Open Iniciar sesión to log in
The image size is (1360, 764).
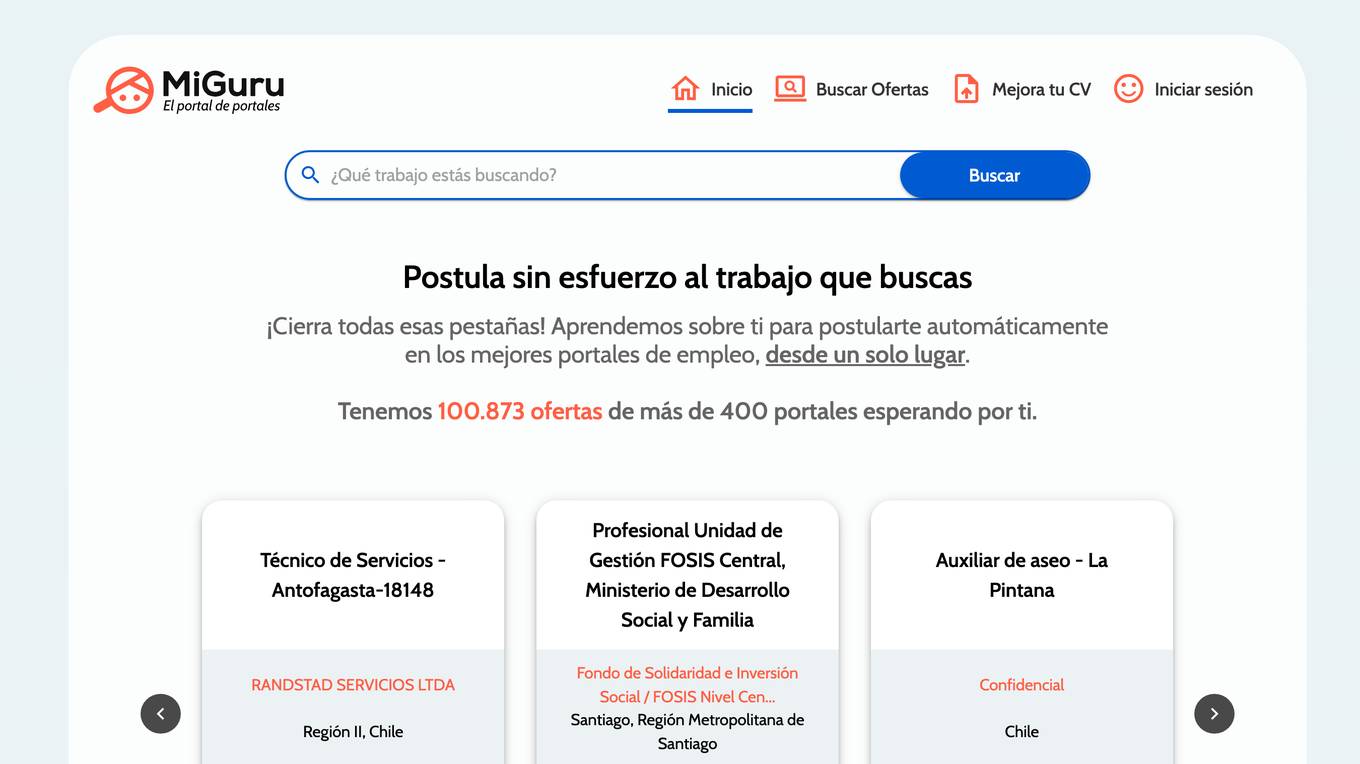tap(1183, 90)
